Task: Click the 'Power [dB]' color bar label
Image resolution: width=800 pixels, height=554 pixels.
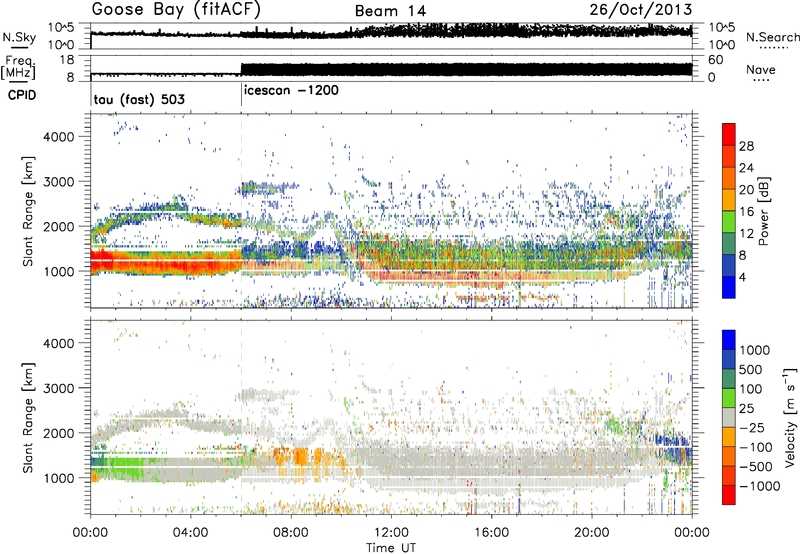Action: click(x=763, y=211)
